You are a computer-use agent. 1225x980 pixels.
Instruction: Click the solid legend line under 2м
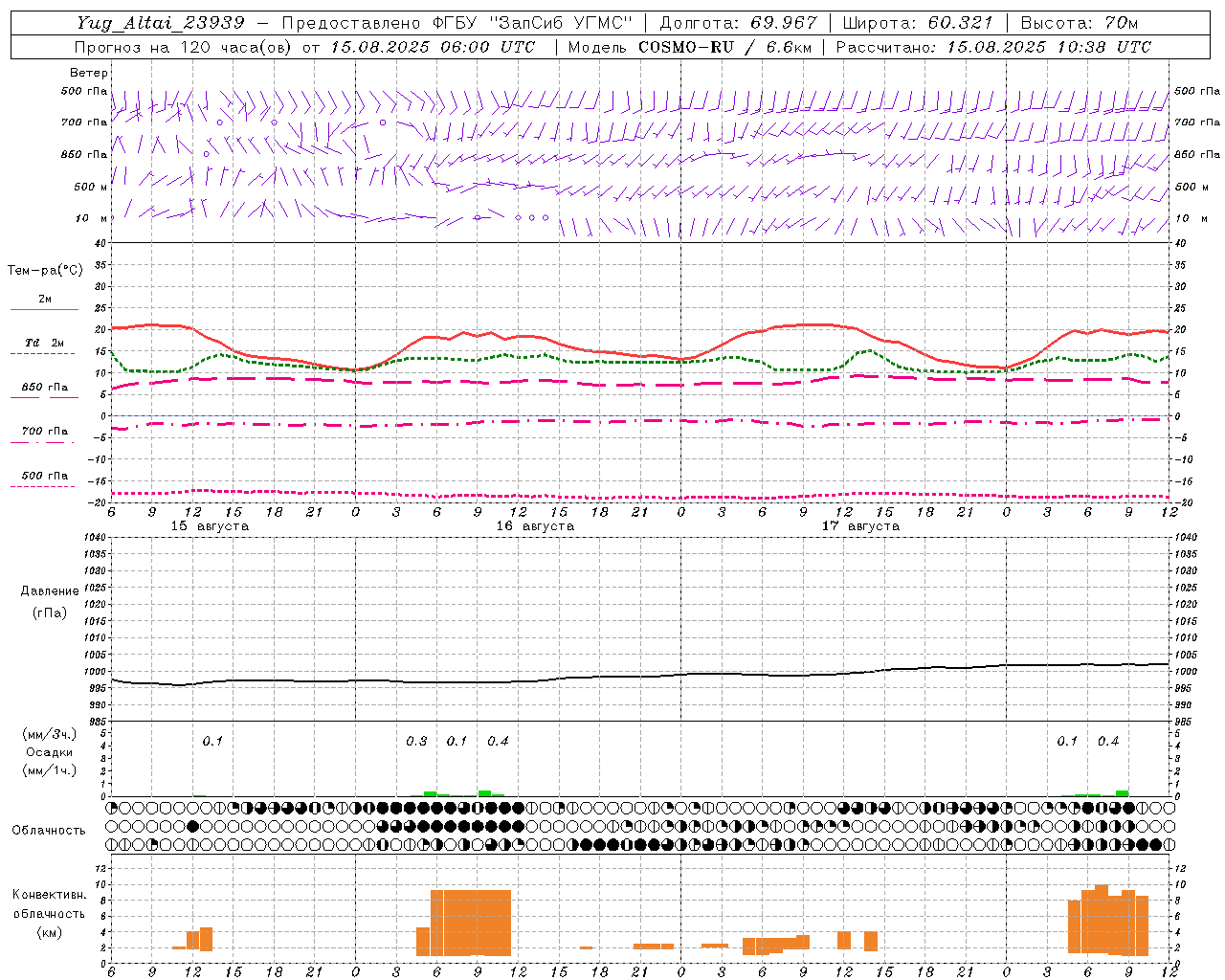point(44,310)
